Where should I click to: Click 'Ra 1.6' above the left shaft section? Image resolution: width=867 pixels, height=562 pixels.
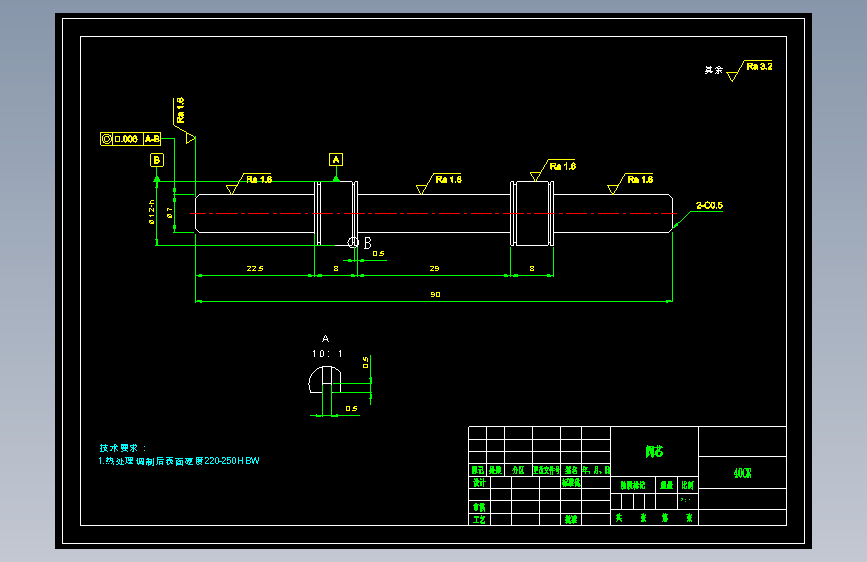pyautogui.click(x=259, y=179)
